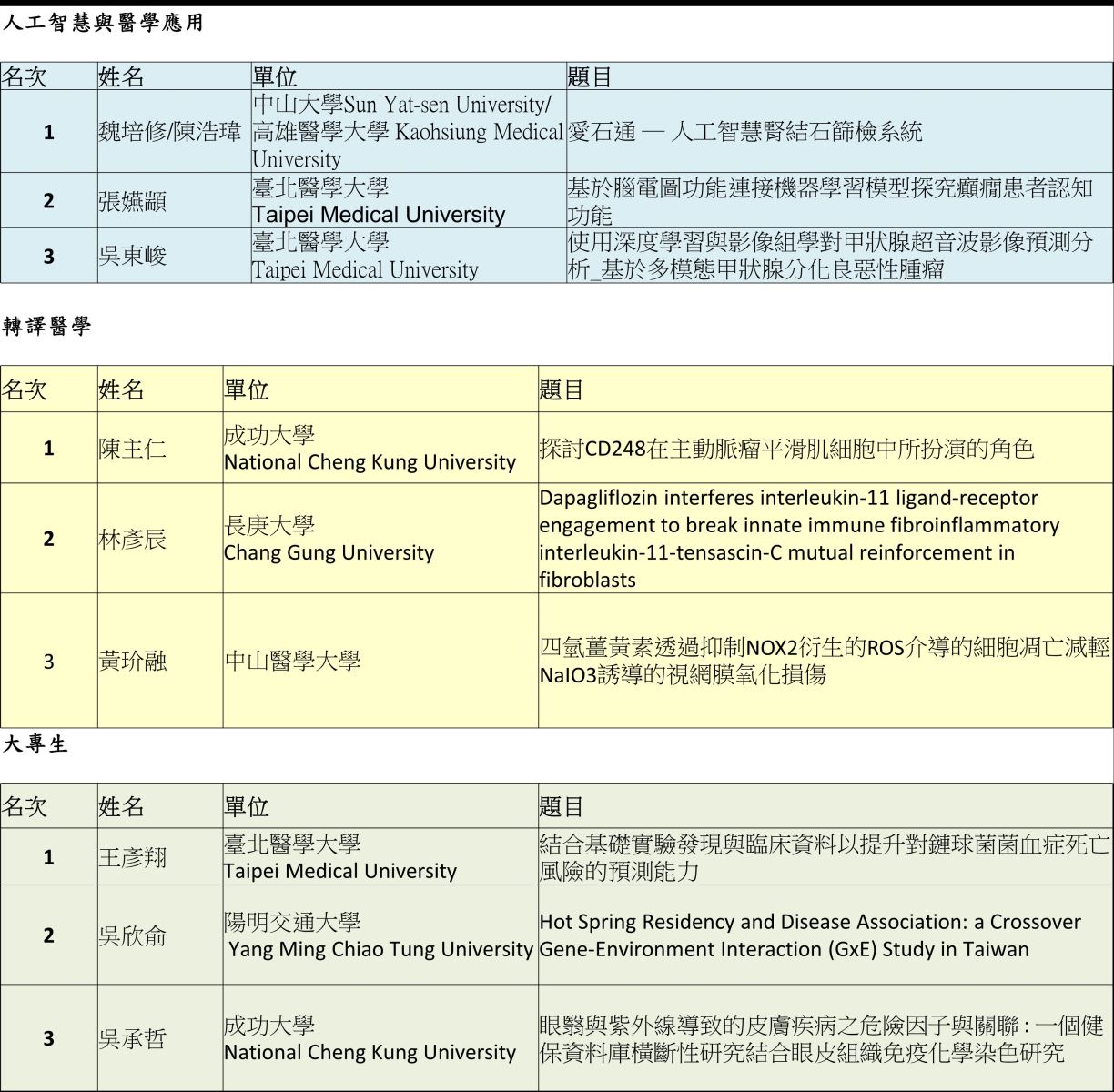Select rank 2 in 張嬿顓 row
Image resolution: width=1114 pixels, height=1092 pixels.
[x=49, y=201]
